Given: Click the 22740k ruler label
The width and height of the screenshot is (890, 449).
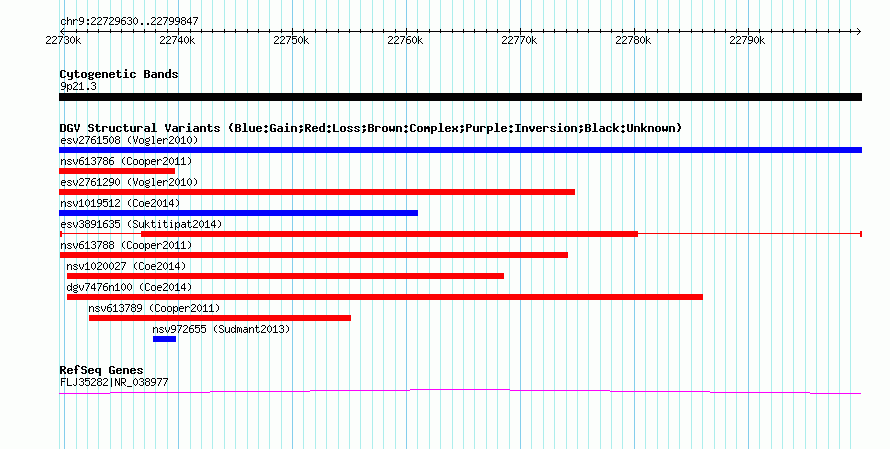Looking at the screenshot, I should point(177,40).
